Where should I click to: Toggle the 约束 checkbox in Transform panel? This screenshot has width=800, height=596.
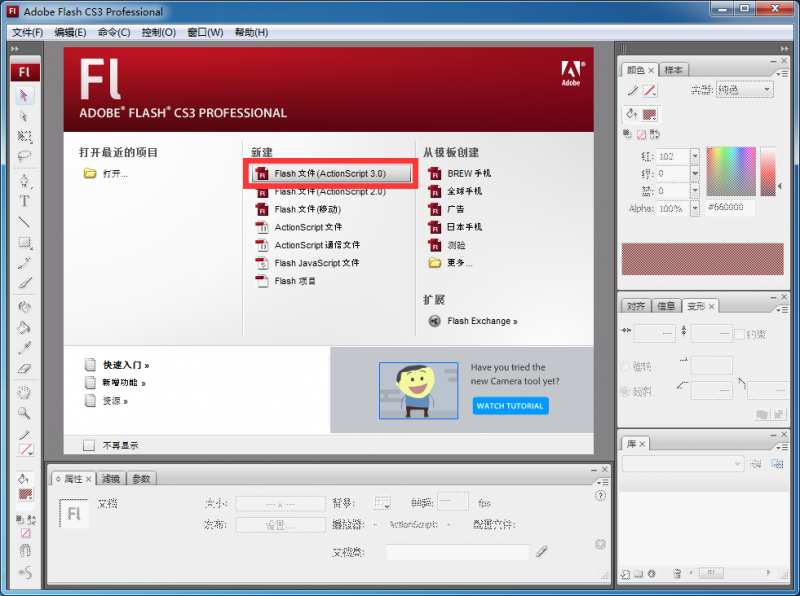point(739,335)
